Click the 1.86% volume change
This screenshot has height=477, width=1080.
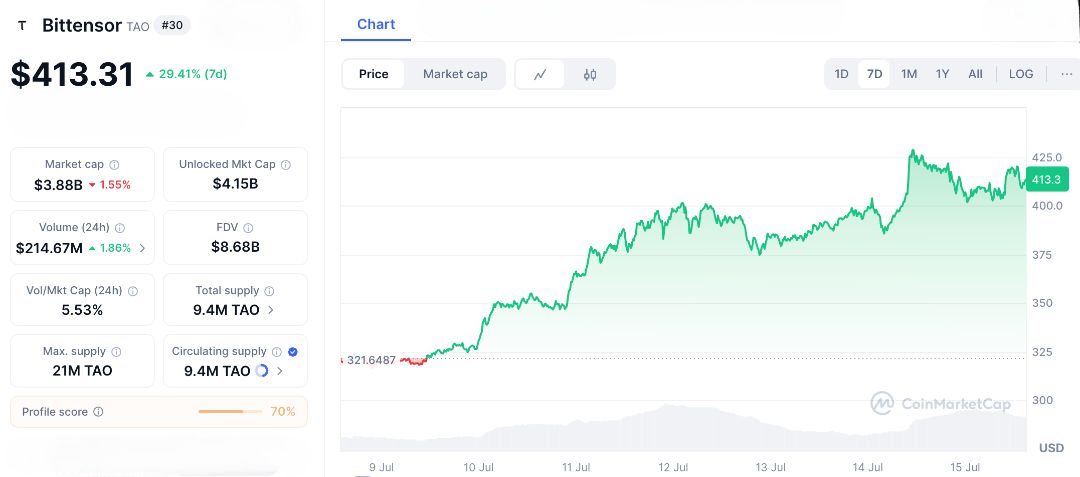tap(109, 248)
